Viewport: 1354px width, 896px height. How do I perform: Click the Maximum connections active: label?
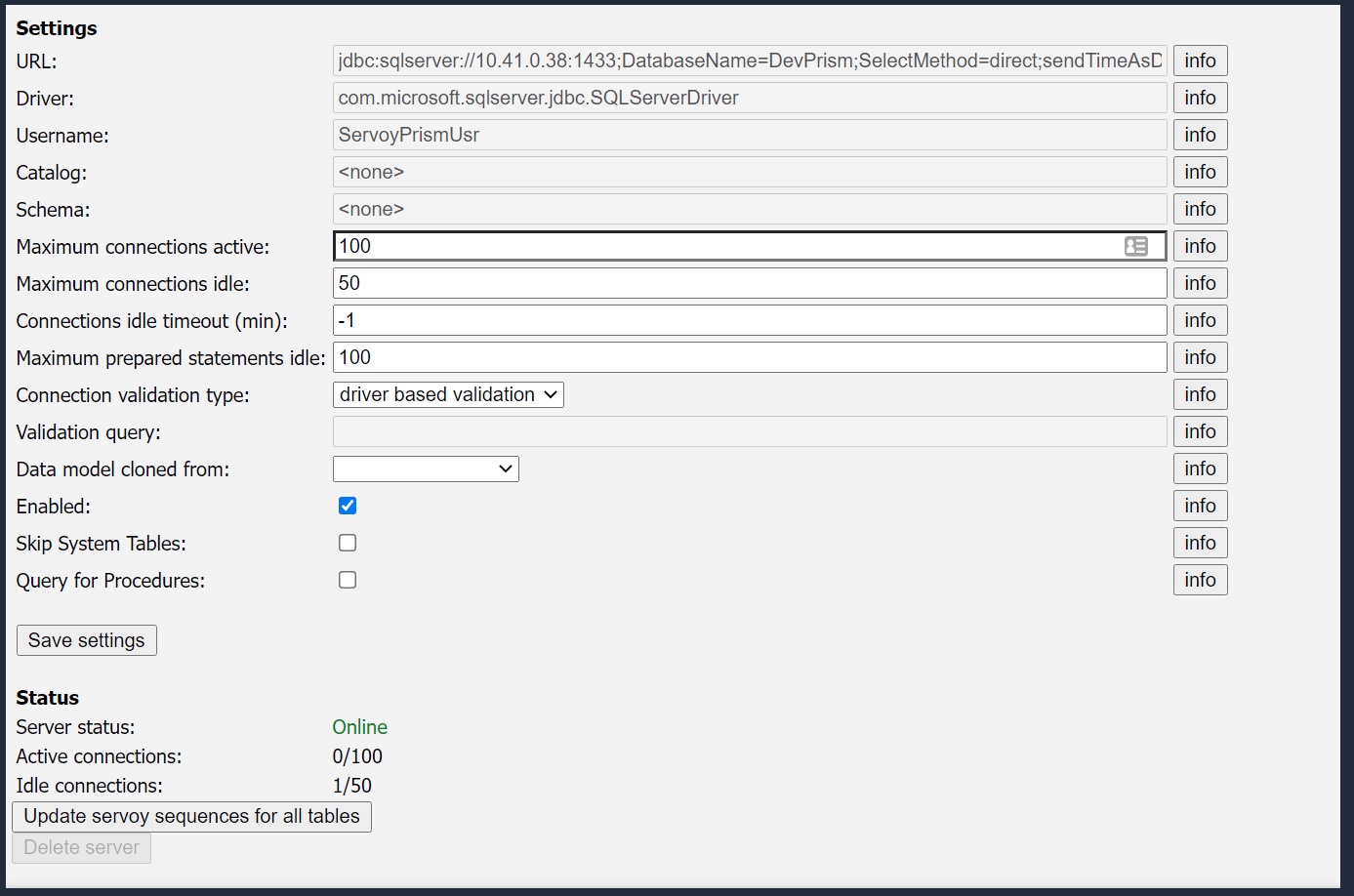[x=143, y=247]
